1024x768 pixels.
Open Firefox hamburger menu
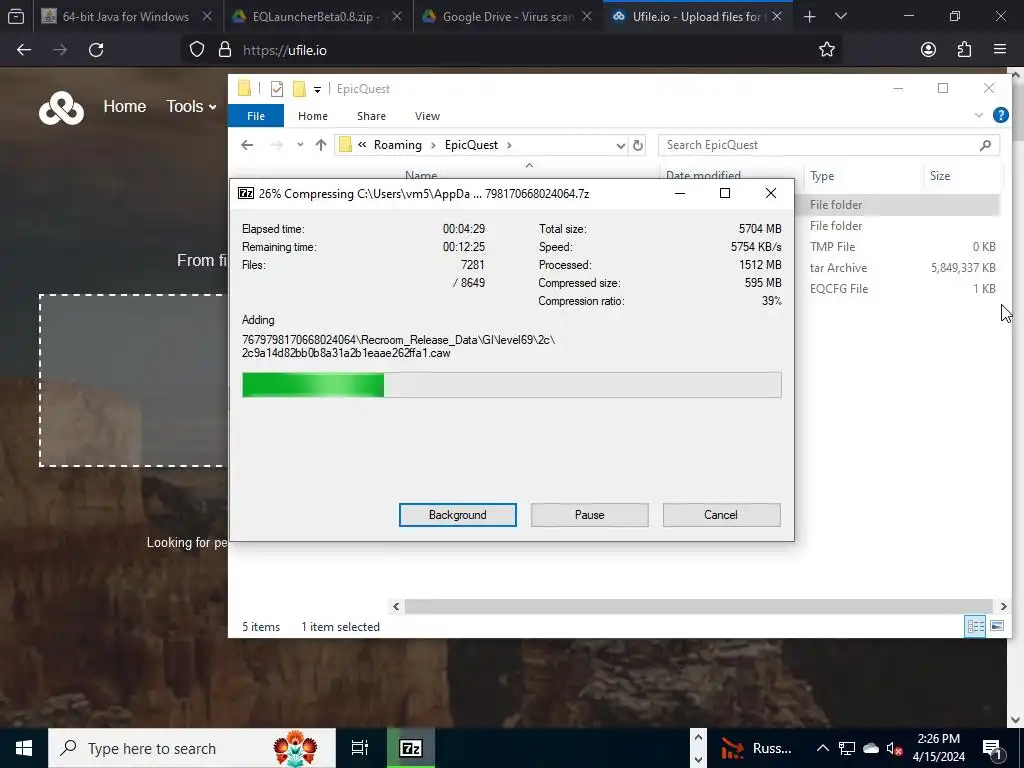pyautogui.click(x=999, y=50)
